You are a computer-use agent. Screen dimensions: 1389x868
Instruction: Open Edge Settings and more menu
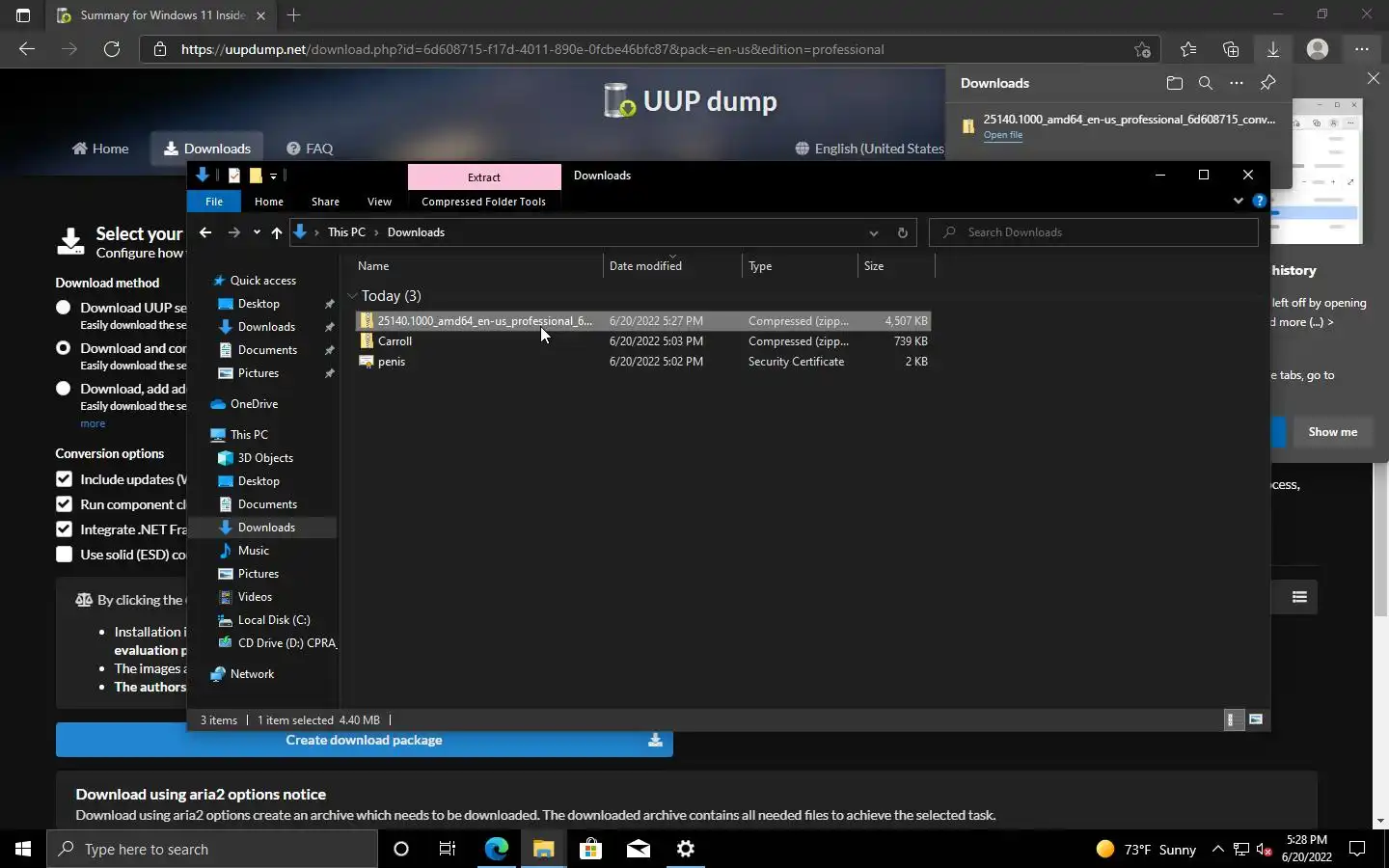pos(1361,49)
